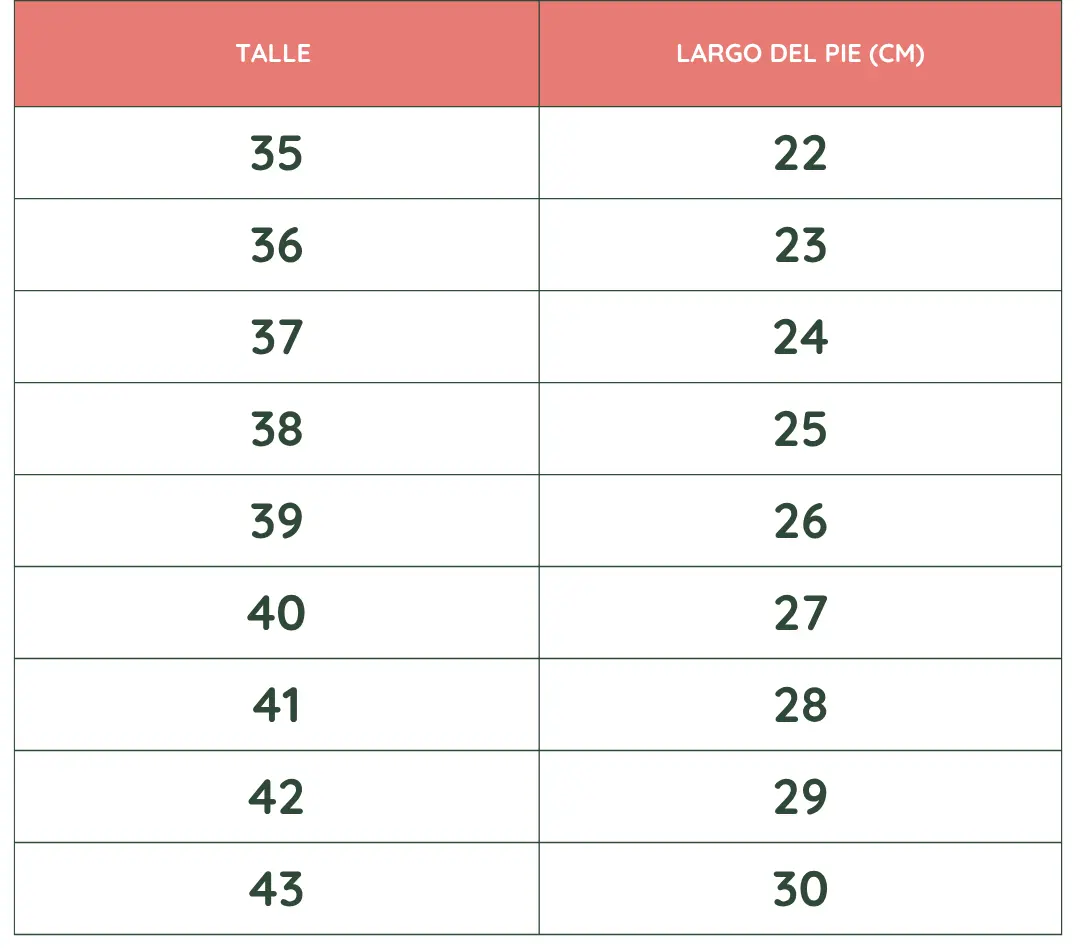Image resolution: width=1080 pixels, height=950 pixels.
Task: Click the 26 cm foot length cell
Action: click(800, 521)
